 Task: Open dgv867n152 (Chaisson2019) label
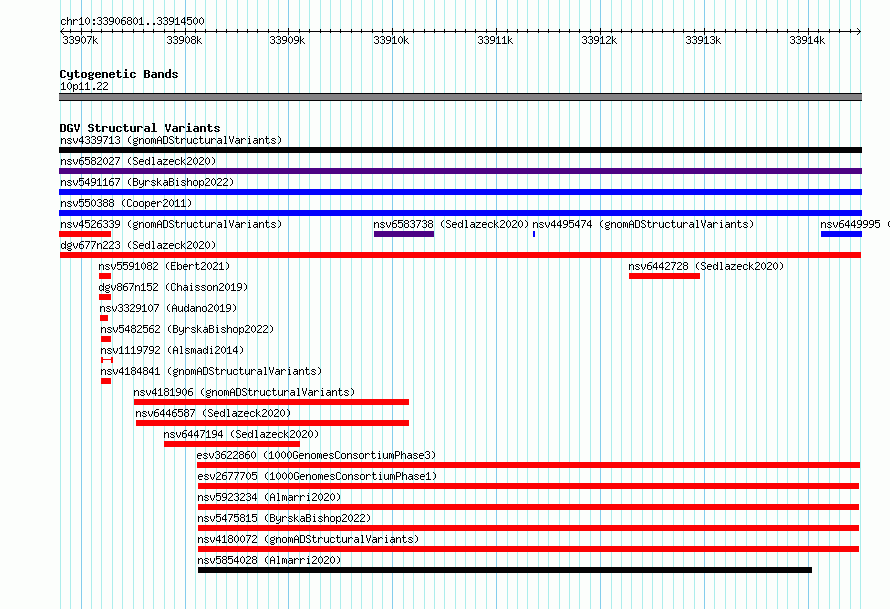(x=173, y=287)
